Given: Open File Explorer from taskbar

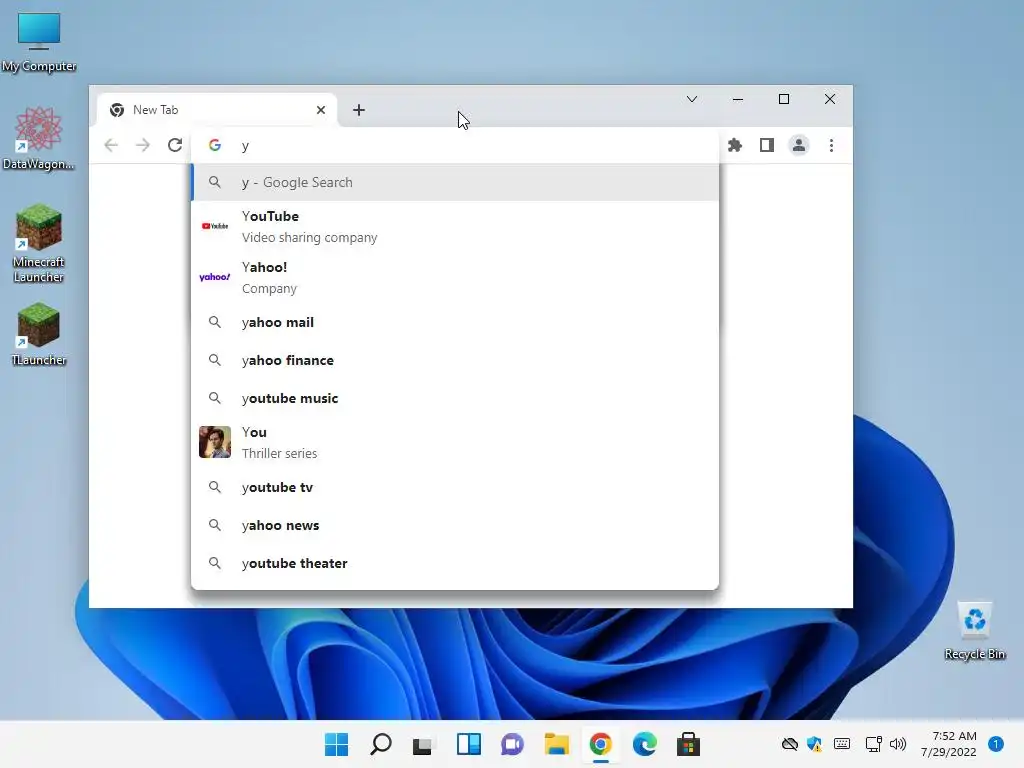Looking at the screenshot, I should pos(556,744).
